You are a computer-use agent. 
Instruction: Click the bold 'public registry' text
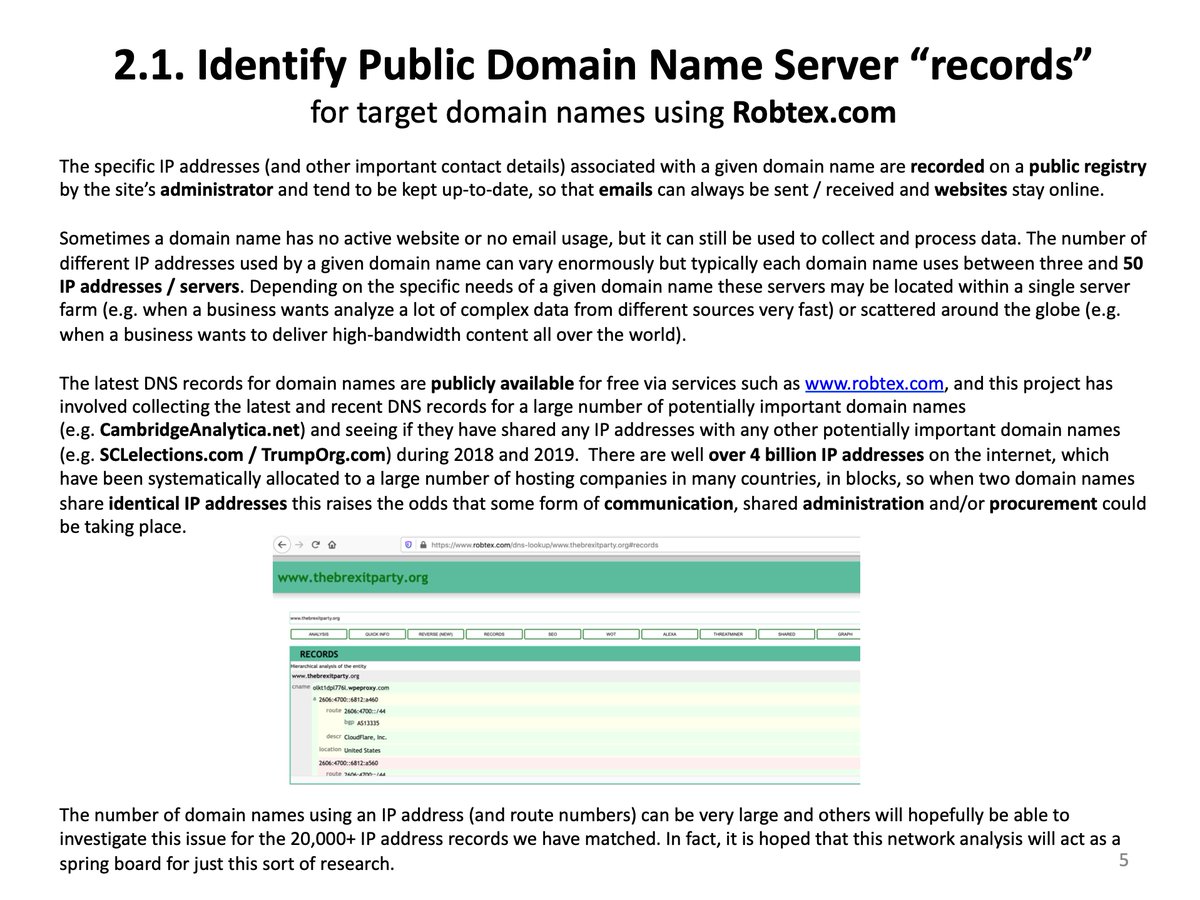[x=1088, y=167]
